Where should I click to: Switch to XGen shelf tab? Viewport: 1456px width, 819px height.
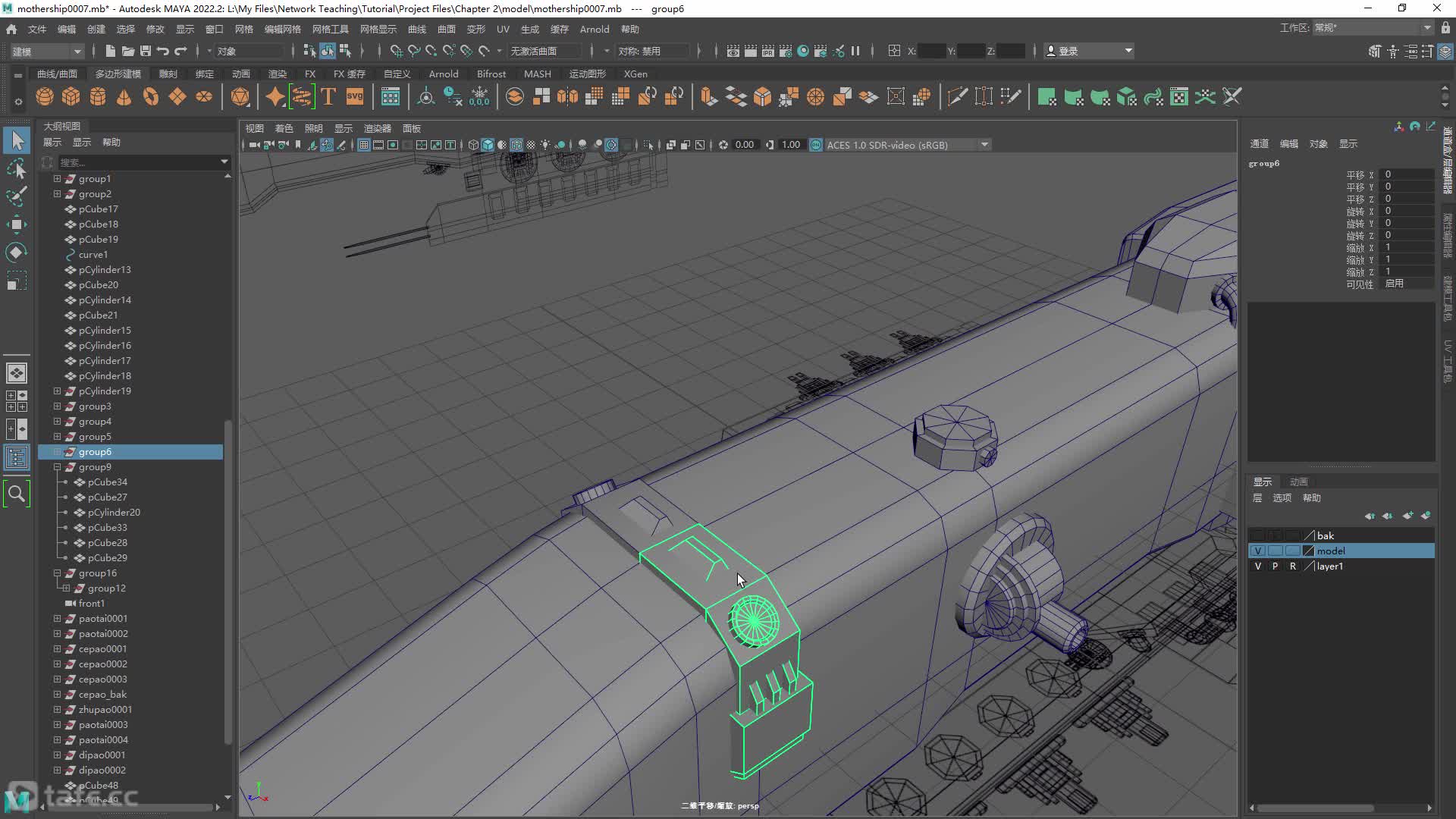click(635, 74)
